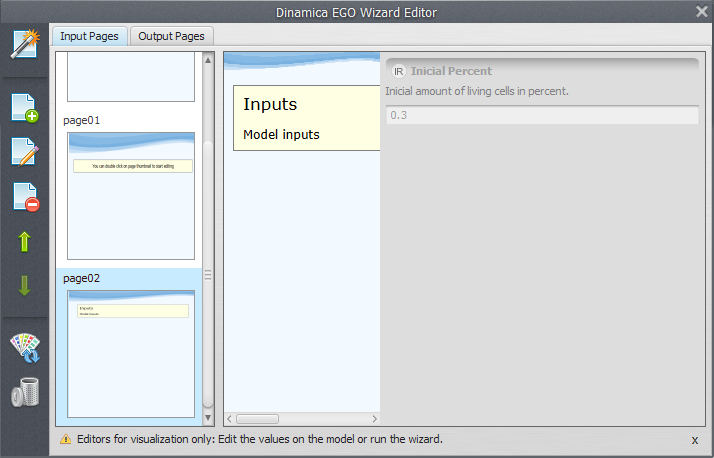This screenshot has height=458, width=714.
Task: Move selected page up
Action: point(24,241)
